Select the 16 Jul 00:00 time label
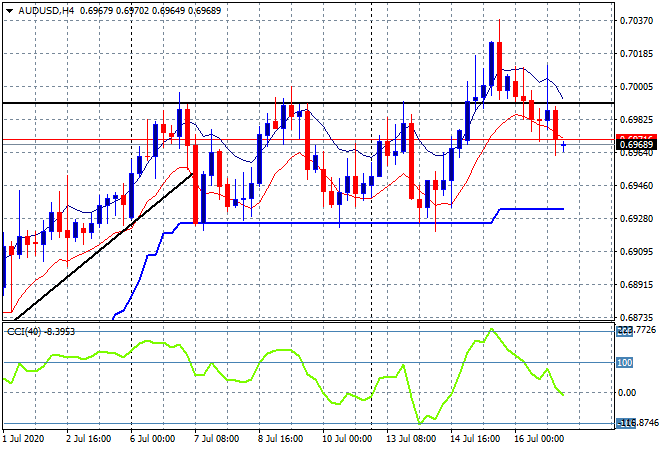The height and width of the screenshot is (450, 660). pyautogui.click(x=539, y=439)
